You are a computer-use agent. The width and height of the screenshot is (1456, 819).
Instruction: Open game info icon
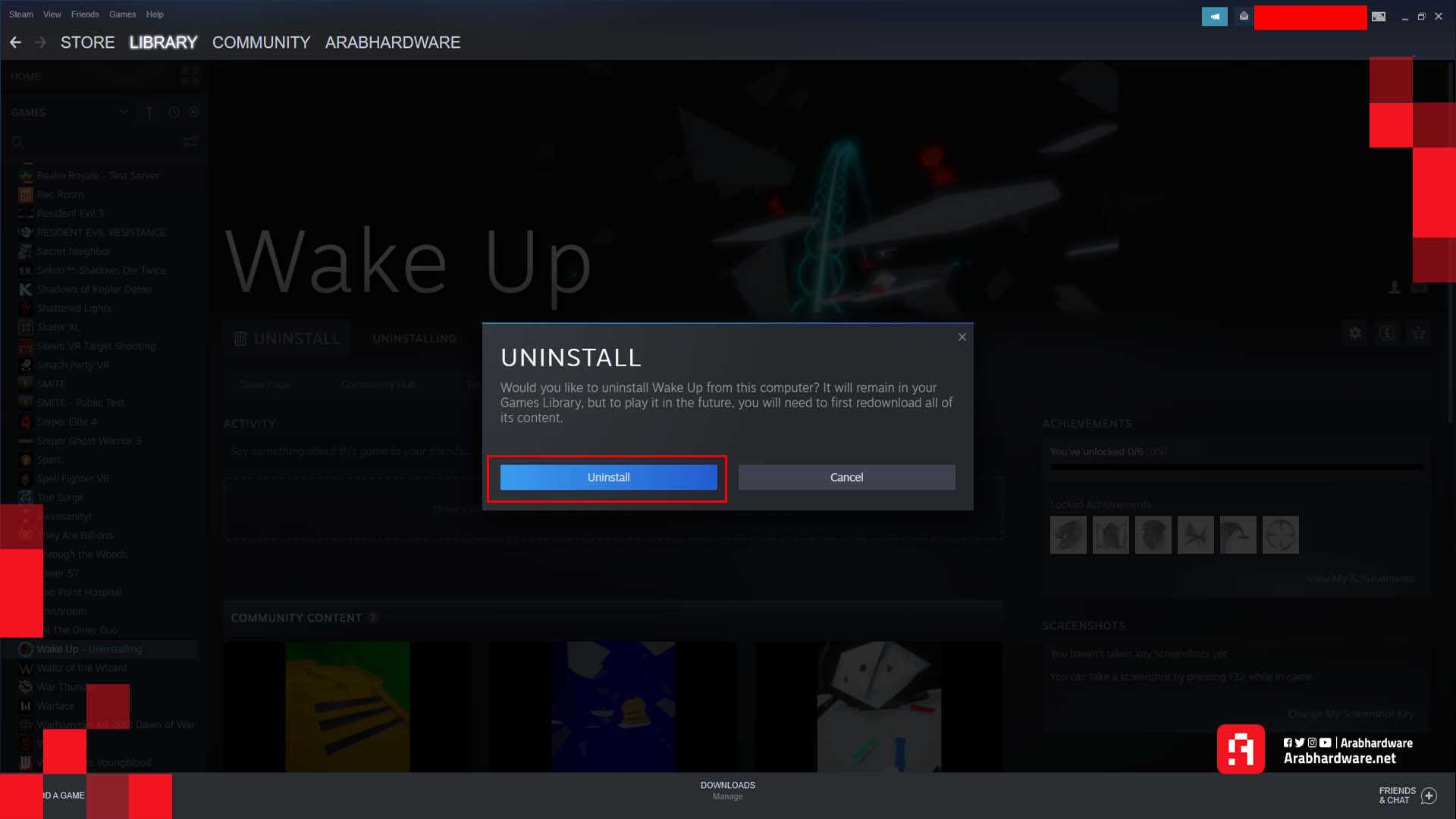[1386, 333]
